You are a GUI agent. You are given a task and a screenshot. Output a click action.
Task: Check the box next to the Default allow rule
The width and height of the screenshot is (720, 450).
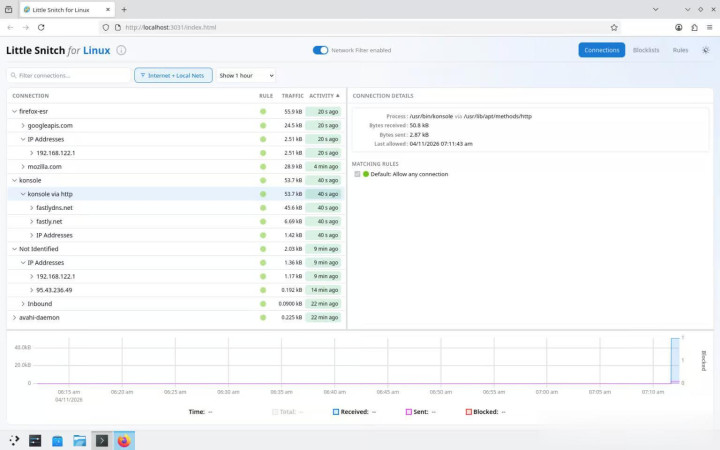coord(357,174)
